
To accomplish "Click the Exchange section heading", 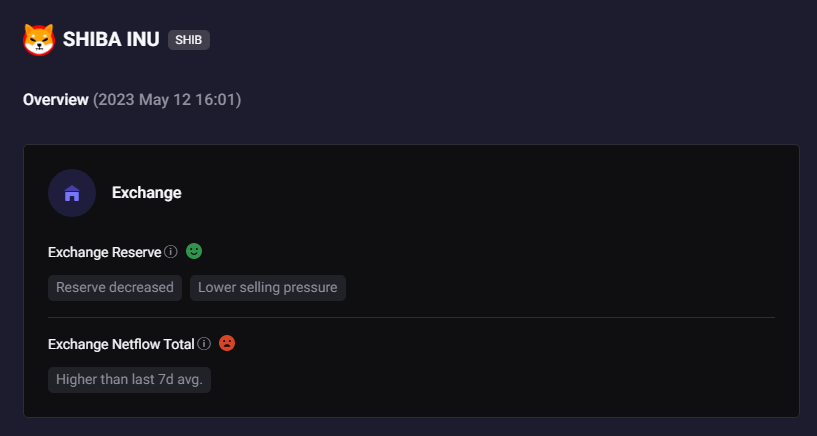I will coord(146,193).
